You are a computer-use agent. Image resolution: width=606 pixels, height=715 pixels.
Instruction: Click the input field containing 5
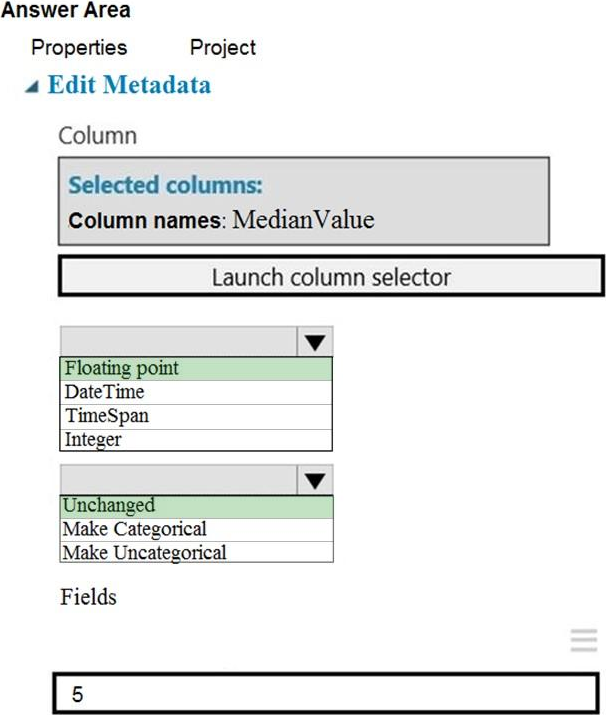330,694
